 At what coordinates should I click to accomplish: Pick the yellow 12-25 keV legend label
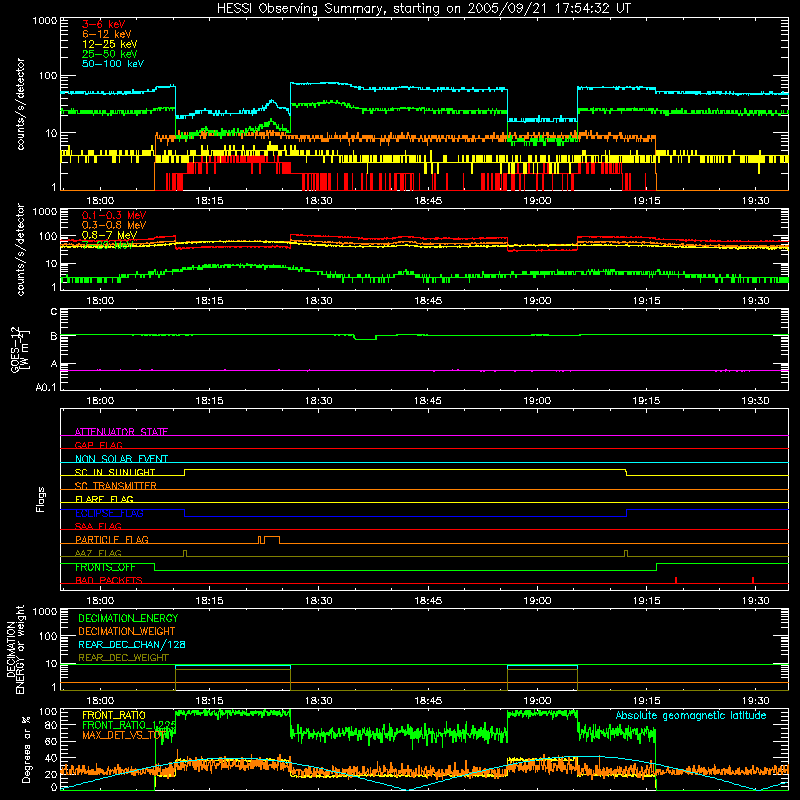110,44
